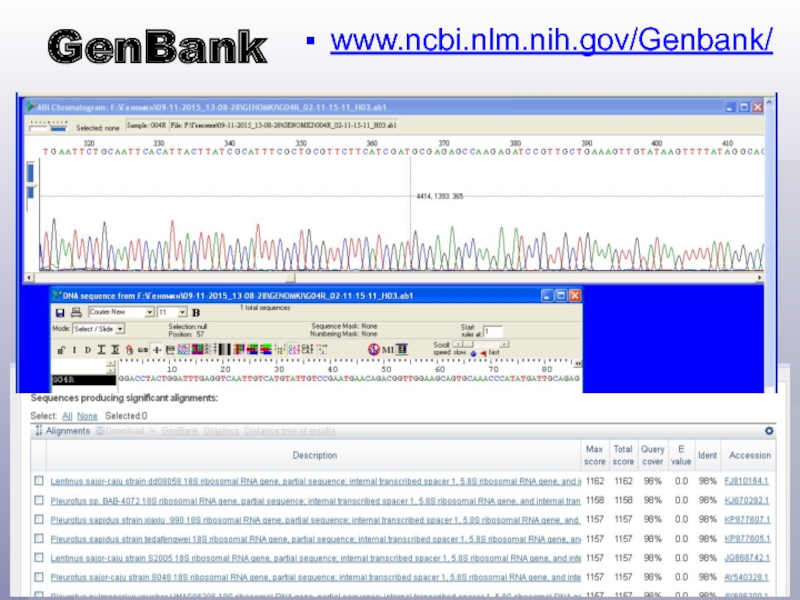
Task: Select the 'D' delete mode icon
Action: 88,350
